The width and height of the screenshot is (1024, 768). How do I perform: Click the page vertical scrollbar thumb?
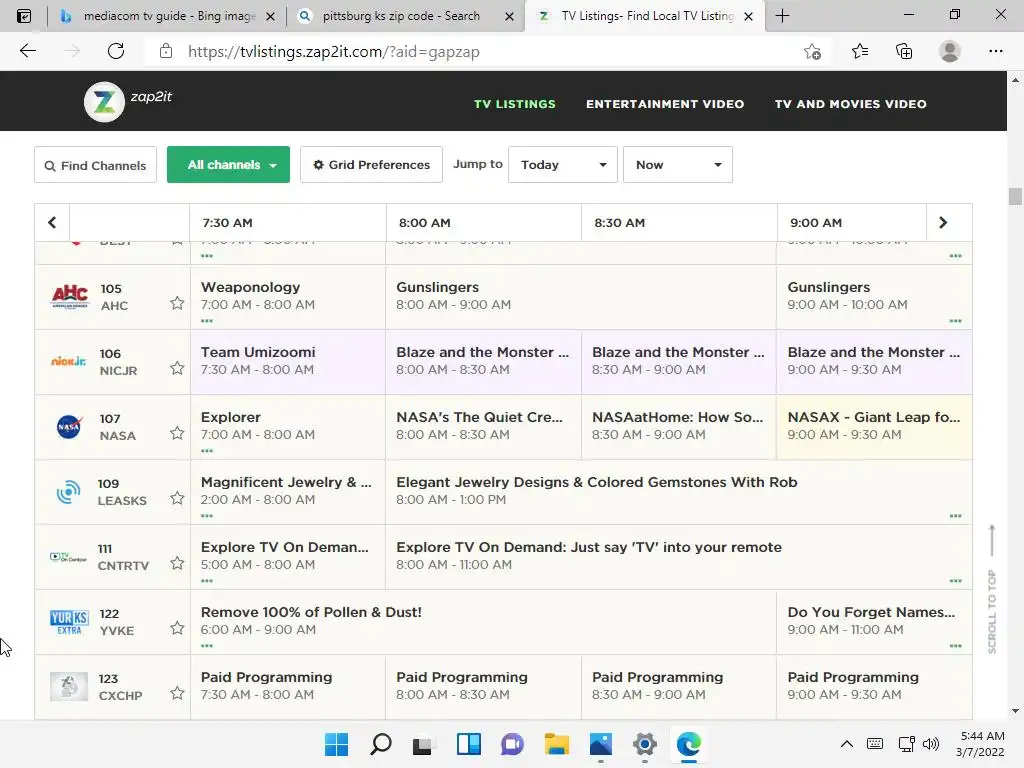point(1015,196)
